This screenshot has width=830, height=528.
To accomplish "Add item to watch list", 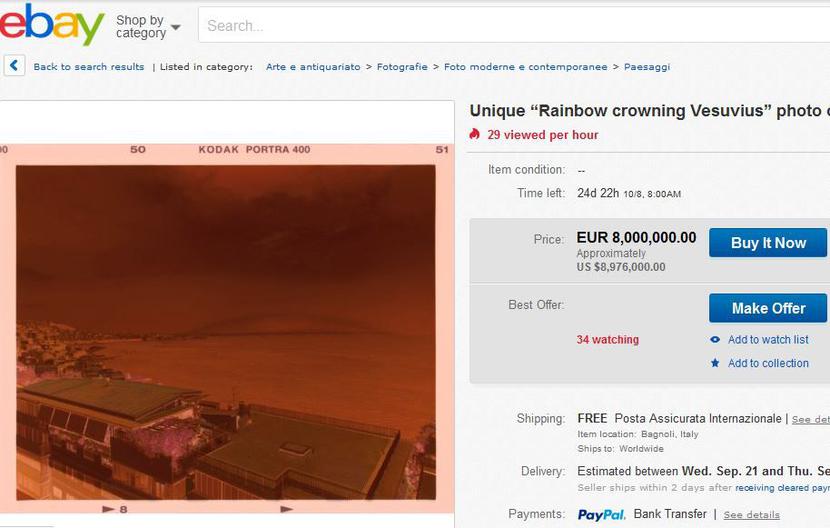I will click(x=768, y=339).
